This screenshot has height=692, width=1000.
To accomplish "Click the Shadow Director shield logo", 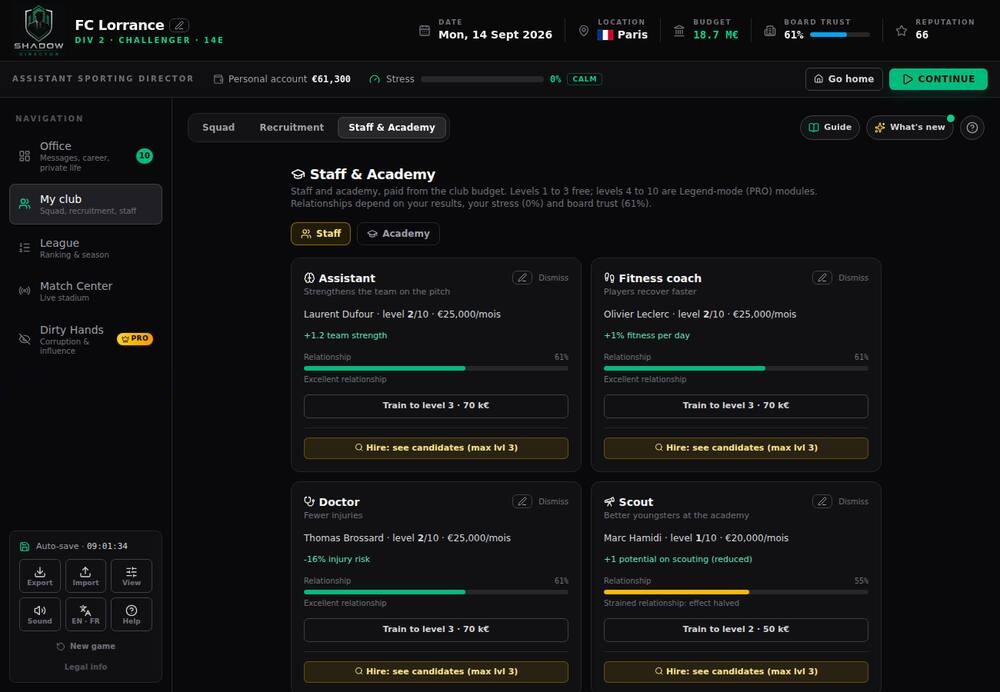I will tap(38, 30).
